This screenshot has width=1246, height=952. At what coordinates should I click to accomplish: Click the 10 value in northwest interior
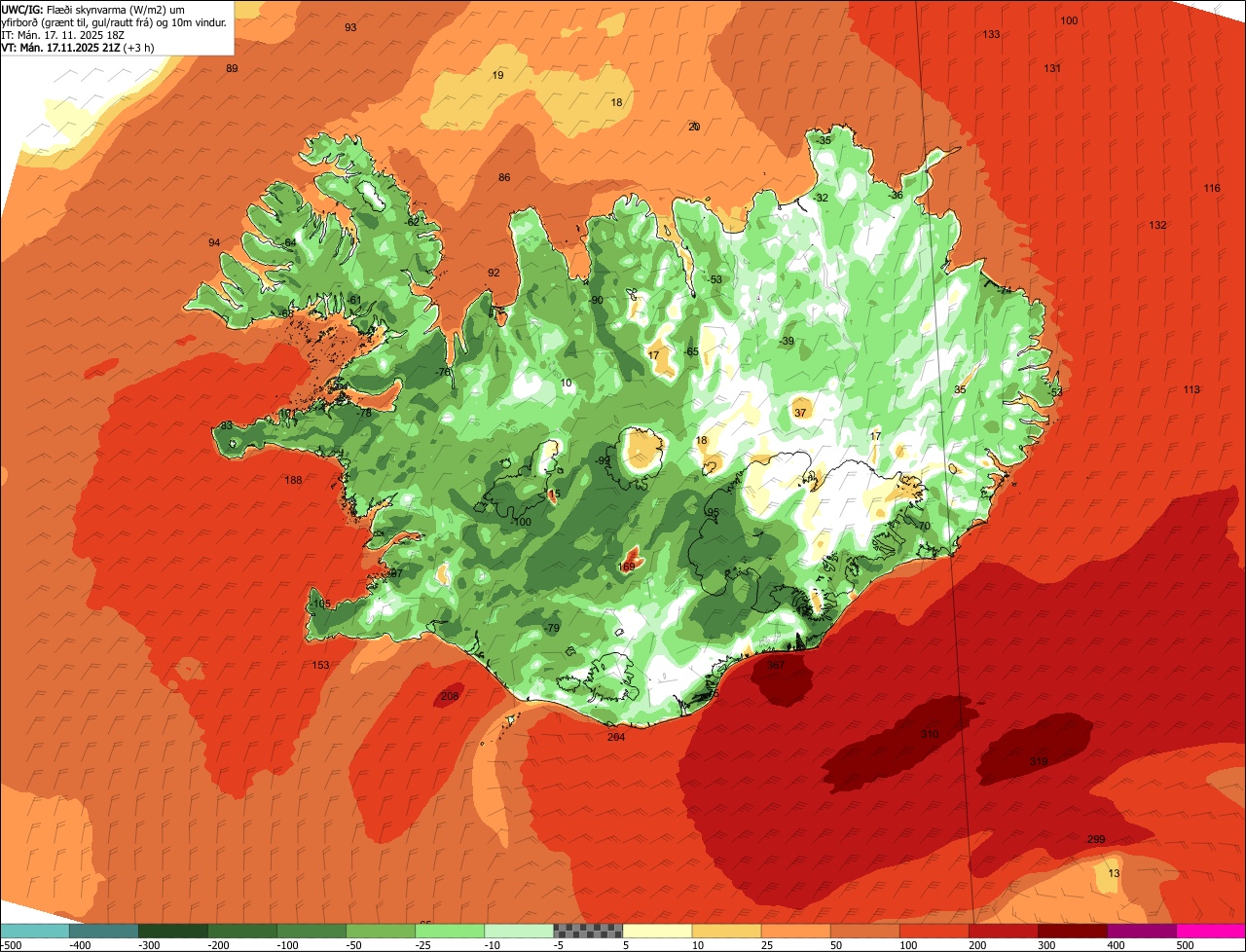tap(567, 383)
